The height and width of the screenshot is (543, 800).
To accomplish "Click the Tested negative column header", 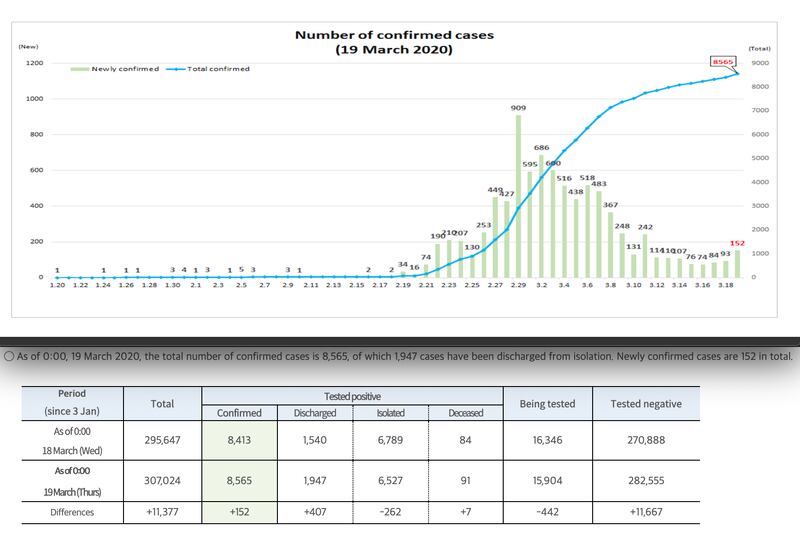I will 646,404.
